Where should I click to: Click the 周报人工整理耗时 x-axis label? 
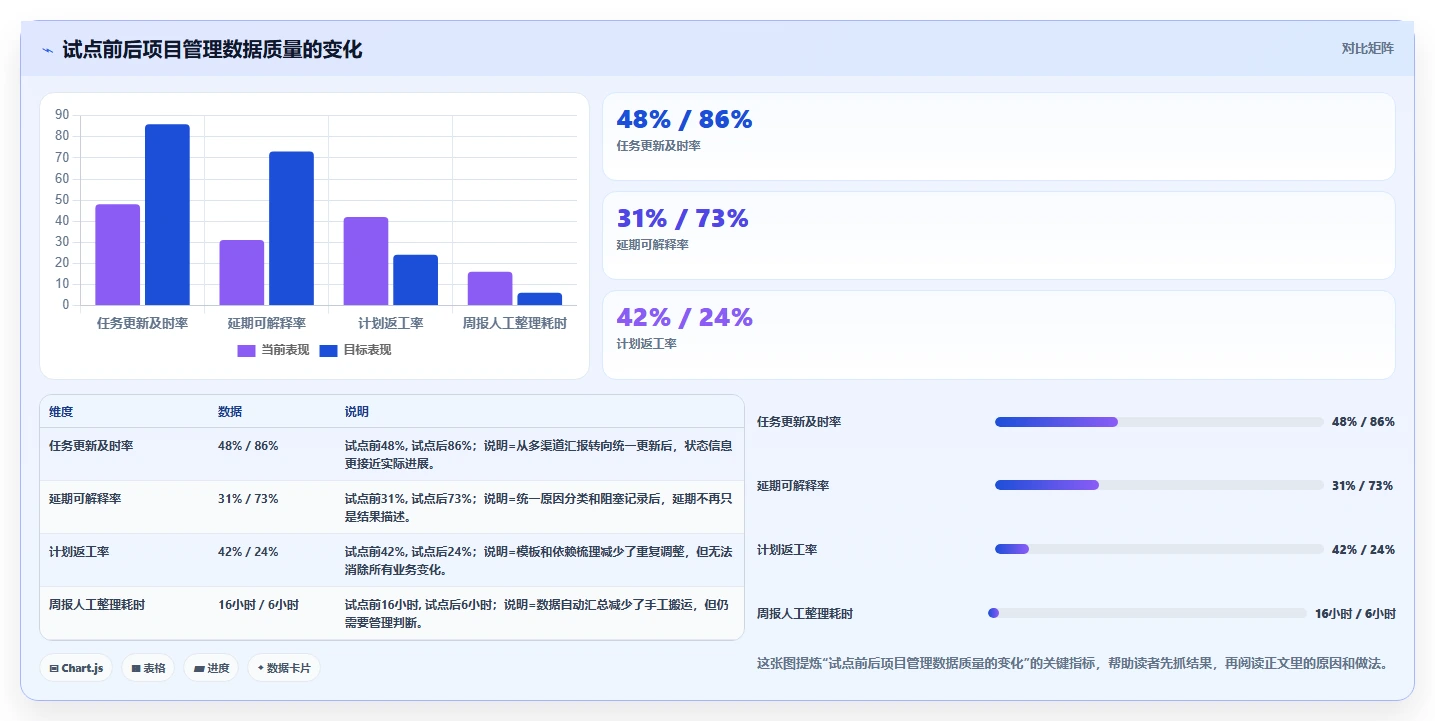coord(514,324)
